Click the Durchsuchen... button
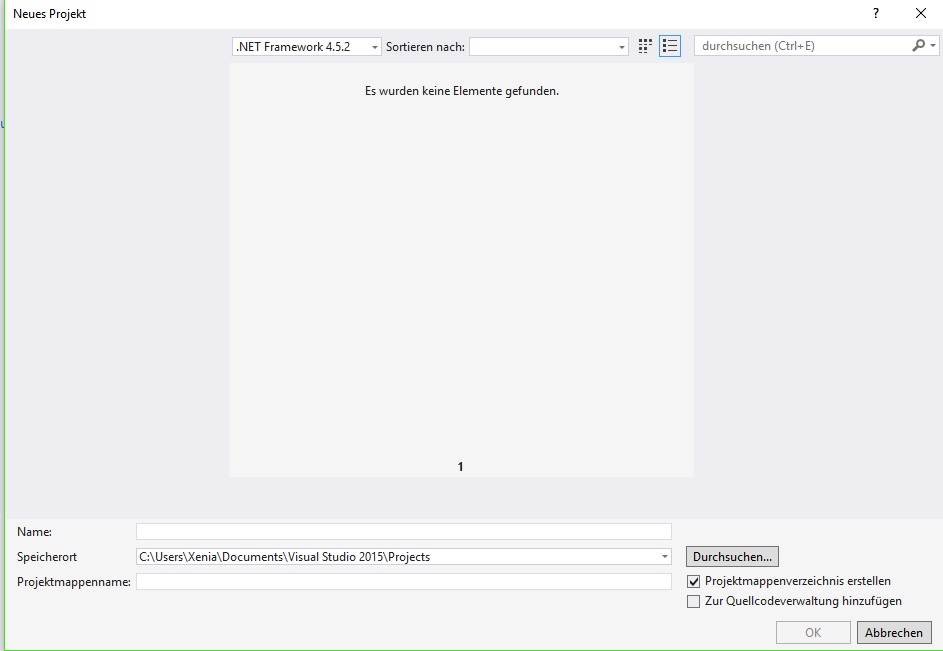This screenshot has height=651, width=943. pyautogui.click(x=733, y=557)
